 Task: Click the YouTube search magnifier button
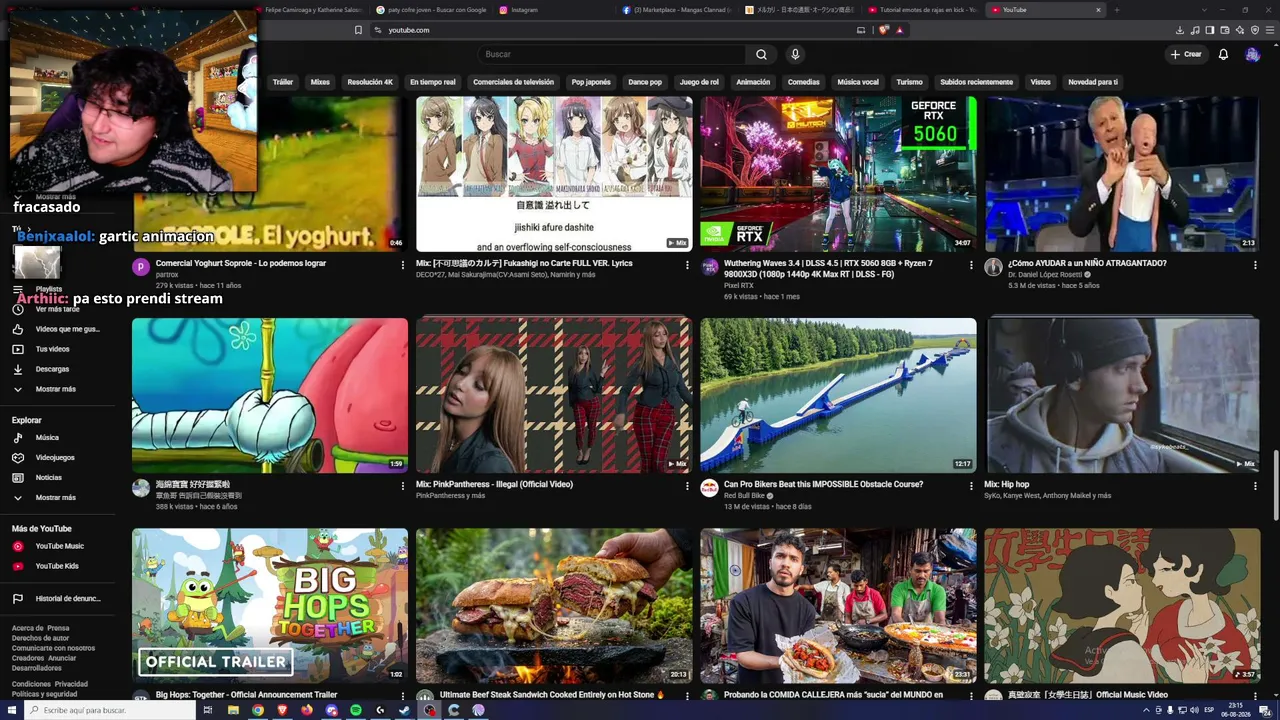pos(761,54)
